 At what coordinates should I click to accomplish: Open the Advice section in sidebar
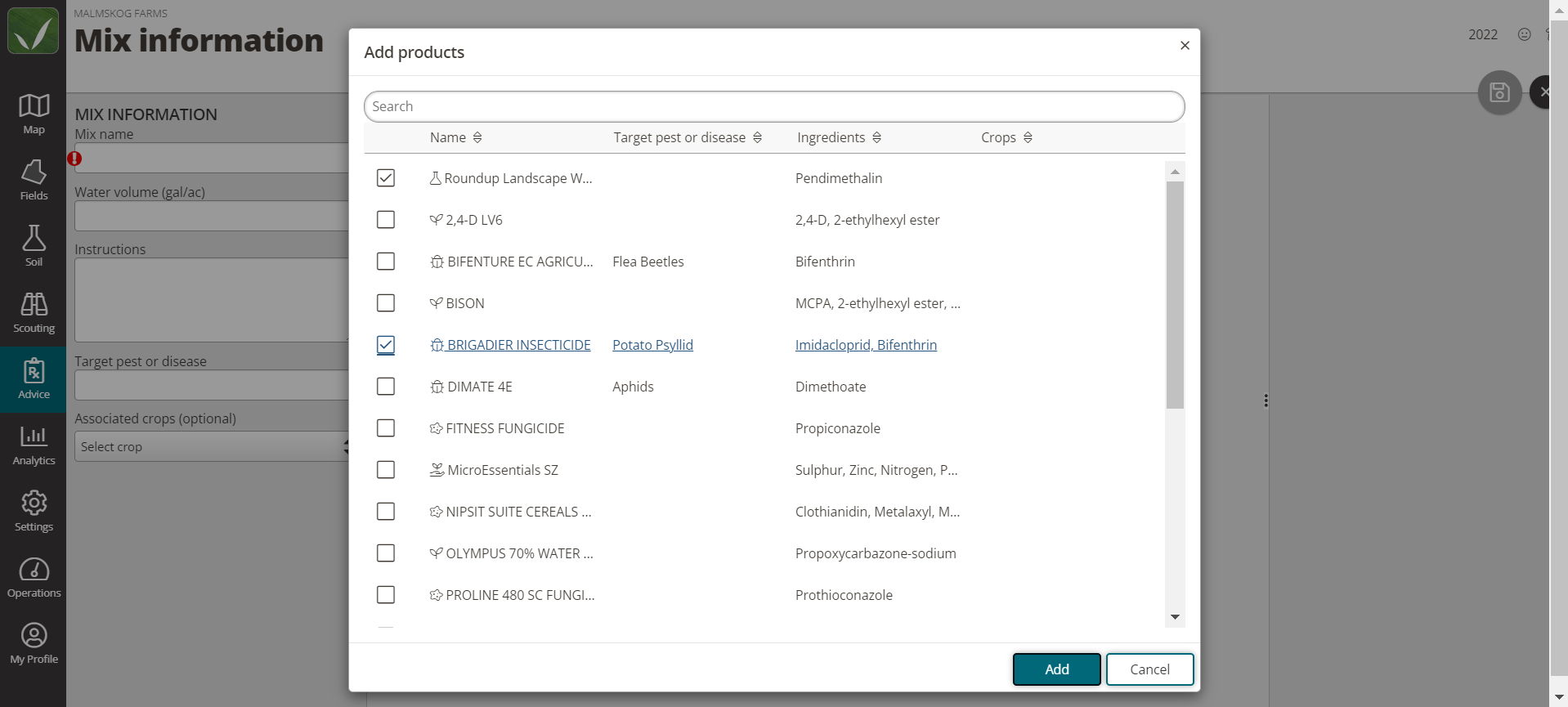coord(34,379)
